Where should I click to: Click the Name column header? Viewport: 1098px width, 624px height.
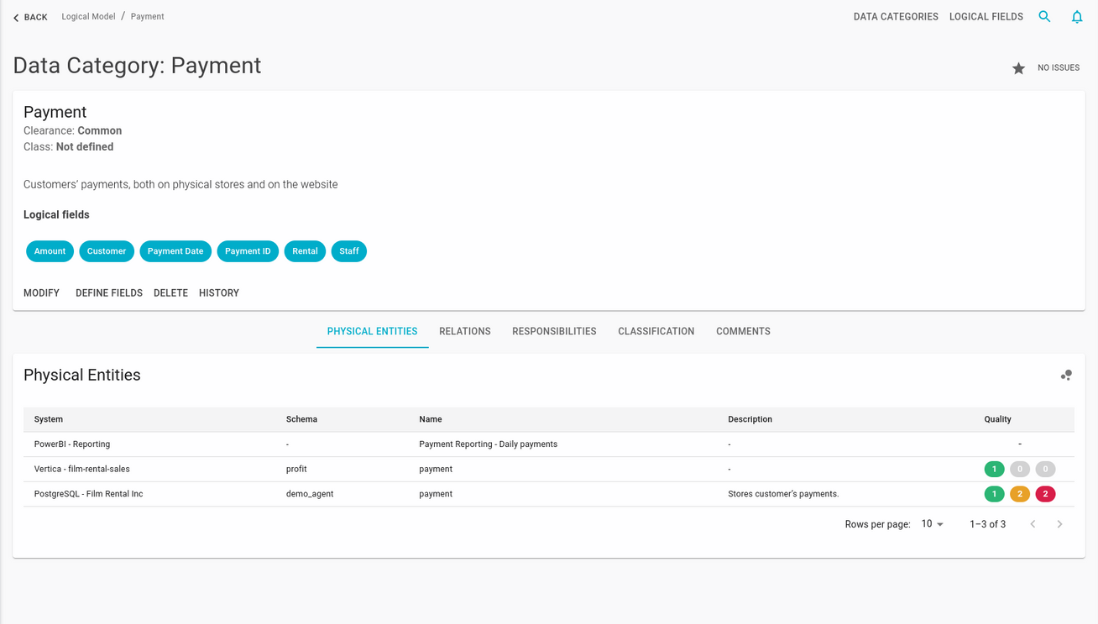point(430,419)
